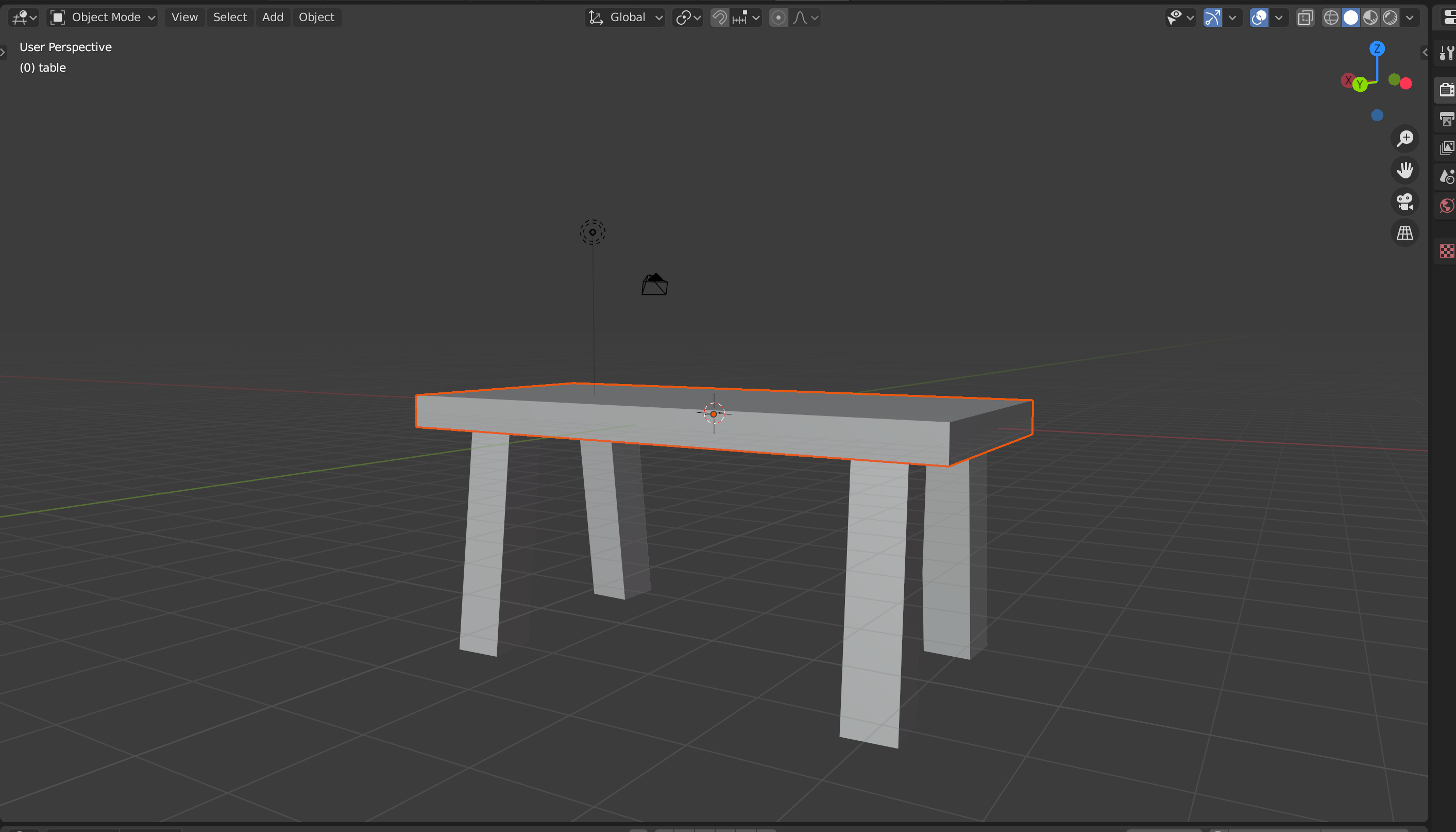This screenshot has width=1456, height=832.
Task: Select the camera object in the viewport
Action: tap(654, 284)
